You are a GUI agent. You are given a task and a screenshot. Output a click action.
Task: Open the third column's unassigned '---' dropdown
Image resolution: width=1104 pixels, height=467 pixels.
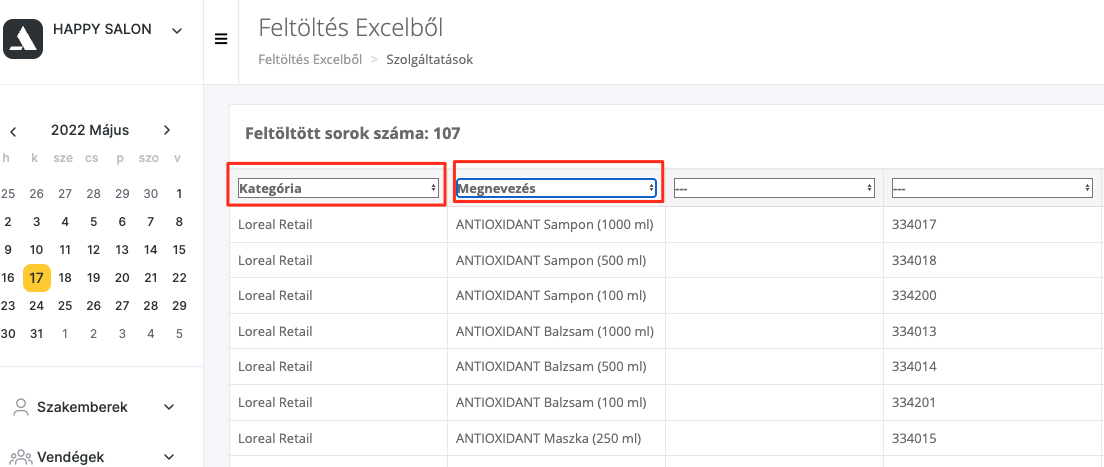pos(774,188)
